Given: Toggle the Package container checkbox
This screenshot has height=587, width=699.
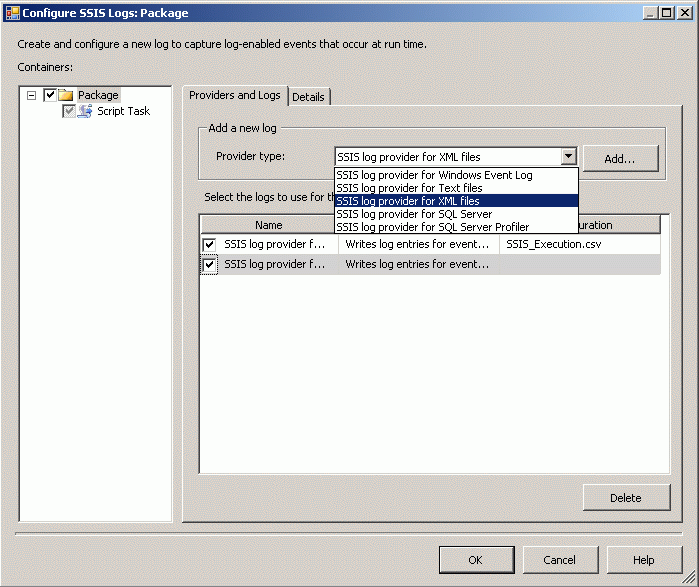Looking at the screenshot, I should point(50,95).
